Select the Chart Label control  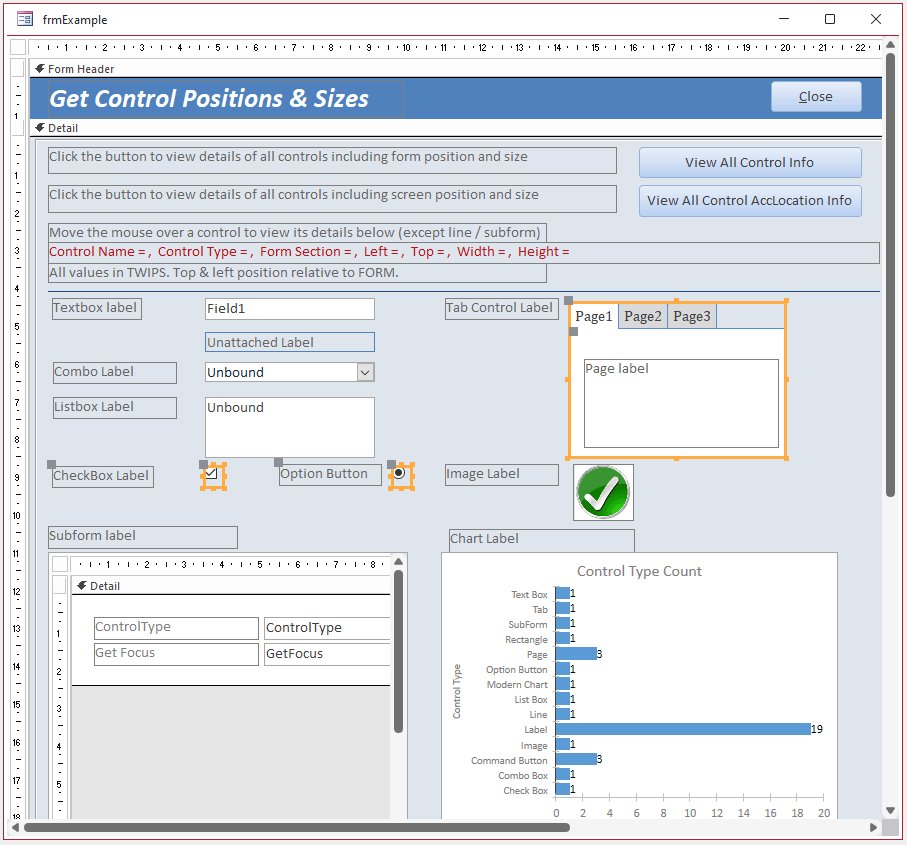tap(541, 540)
